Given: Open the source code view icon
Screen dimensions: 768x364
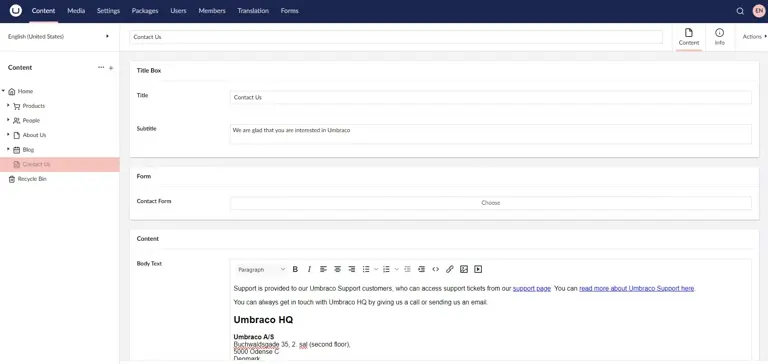Looking at the screenshot, I should [435, 269].
